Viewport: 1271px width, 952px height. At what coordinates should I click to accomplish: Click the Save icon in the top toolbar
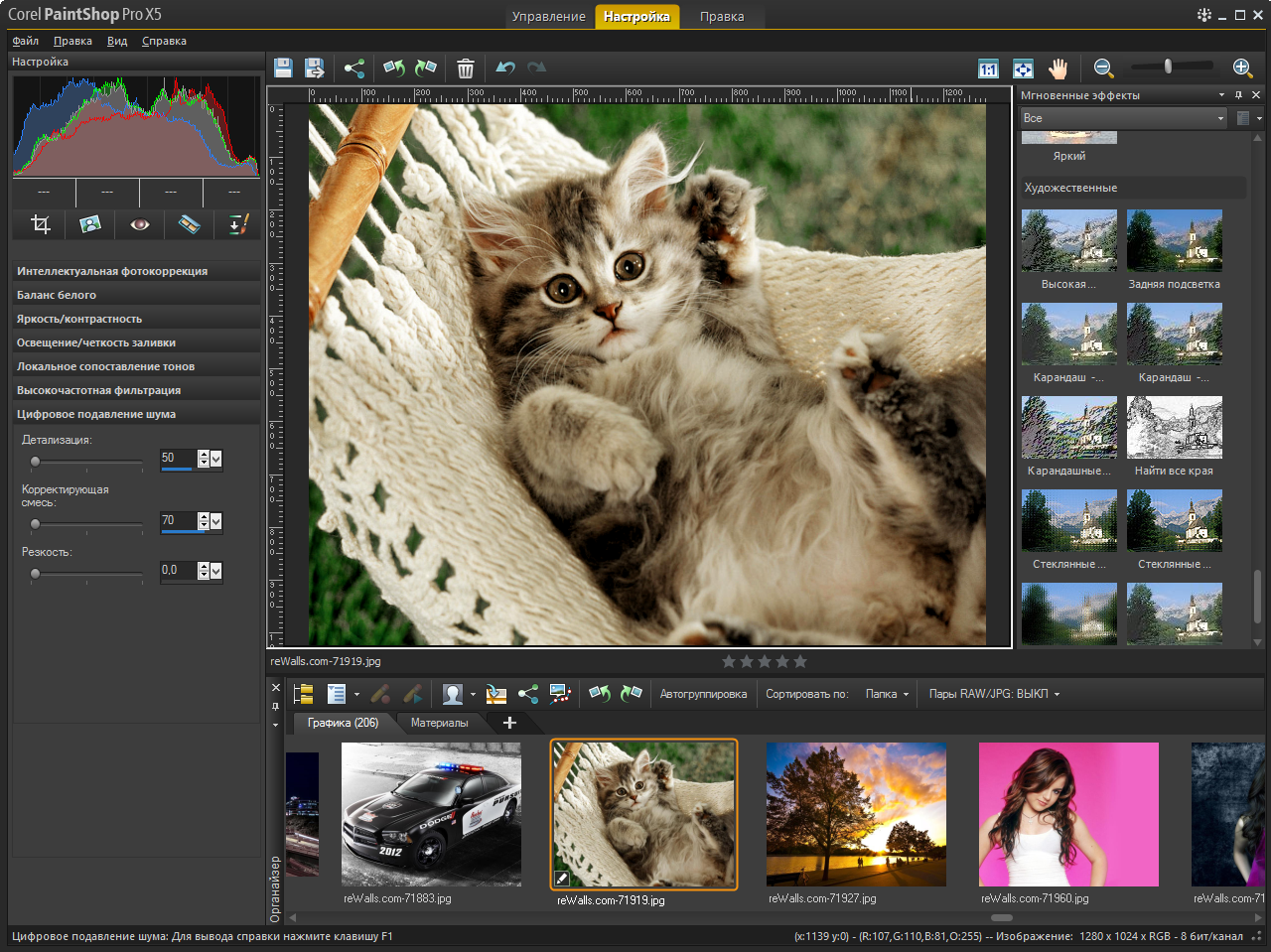[x=283, y=68]
